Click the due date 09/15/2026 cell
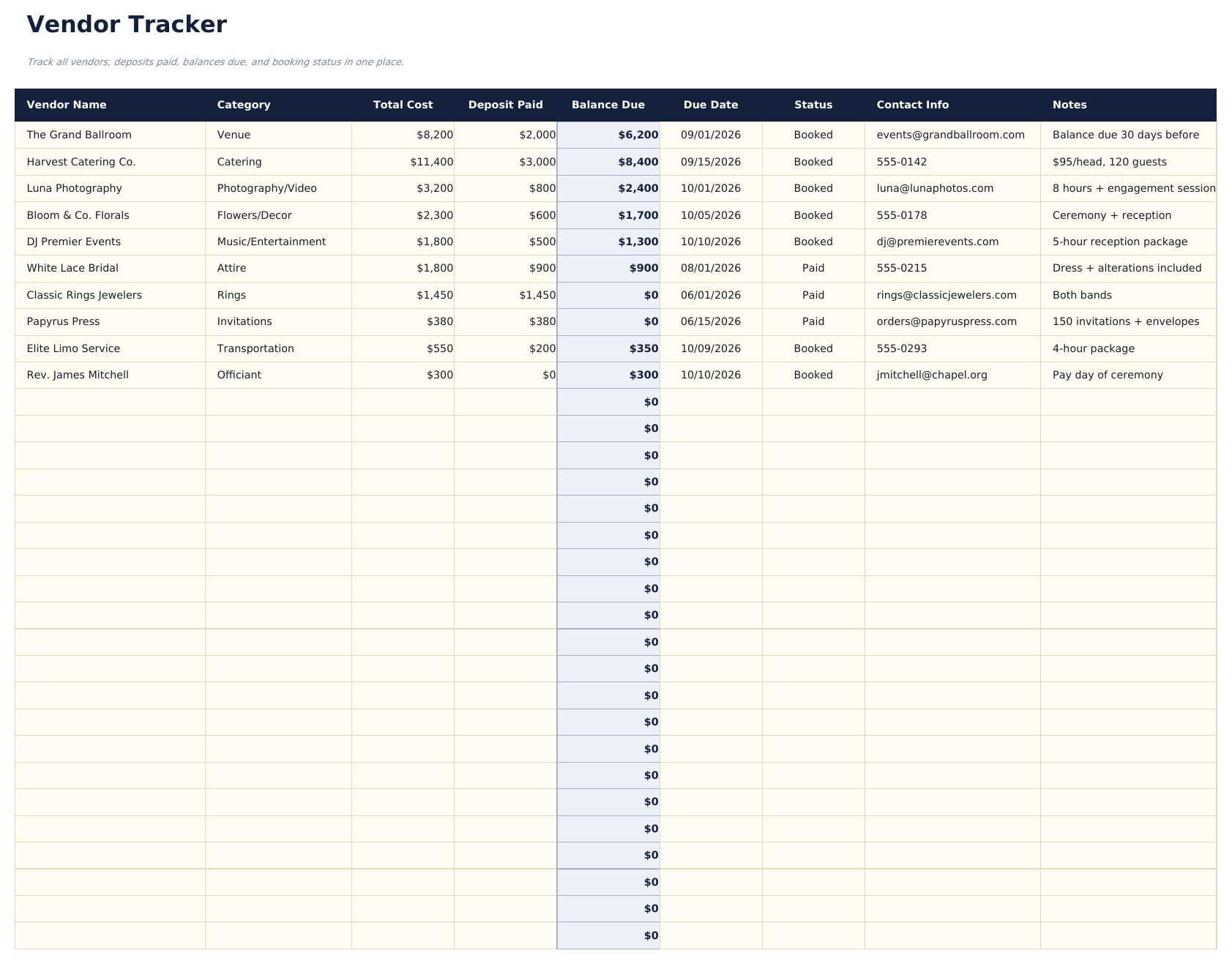Screen dimensions: 1232x964 coord(710,162)
